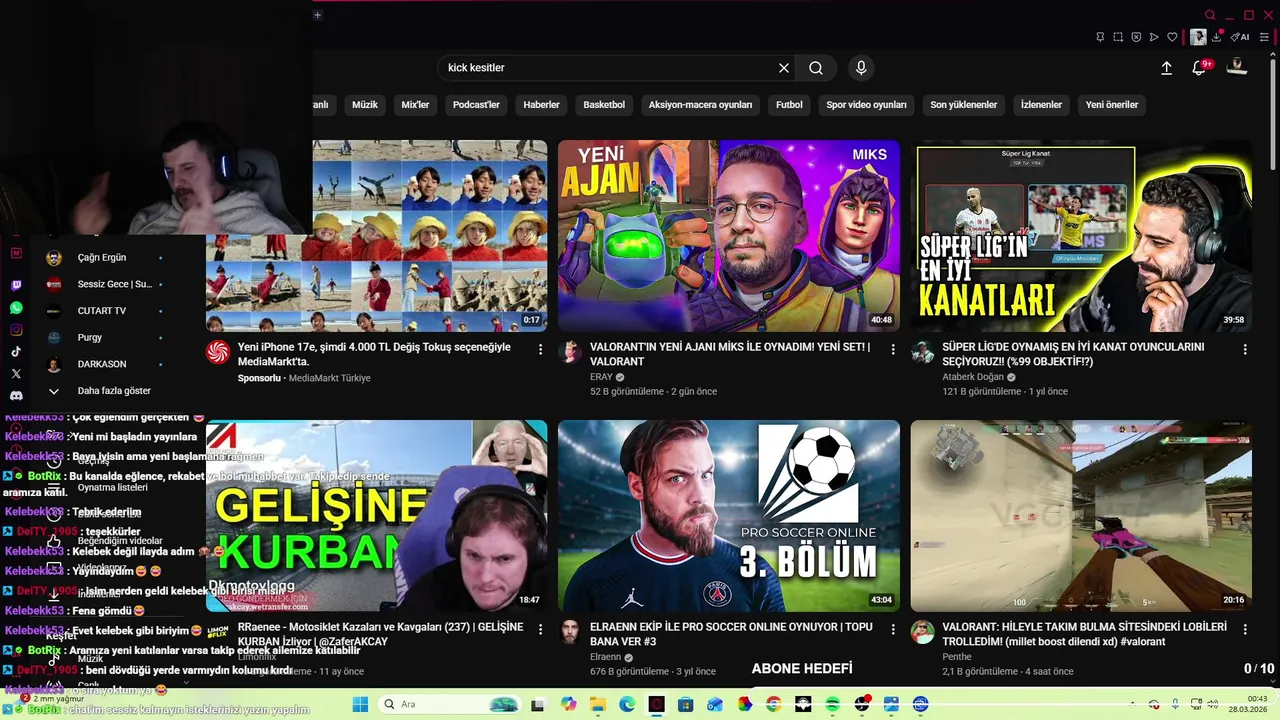Open options menu for iPhone 17e ad
This screenshot has height=720, width=1280.
click(x=540, y=349)
